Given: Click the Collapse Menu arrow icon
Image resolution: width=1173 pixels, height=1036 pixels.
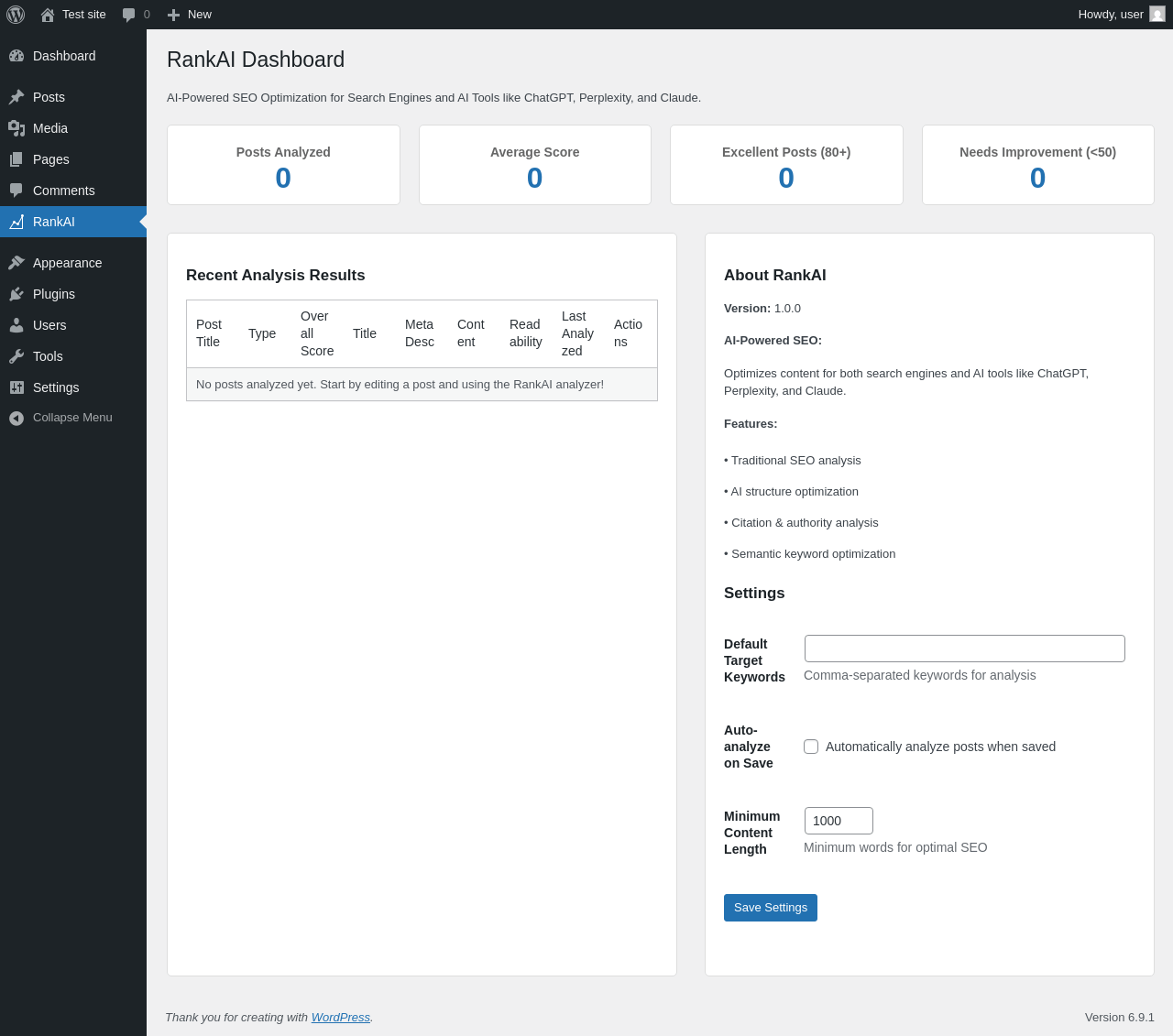Looking at the screenshot, I should 16,418.
